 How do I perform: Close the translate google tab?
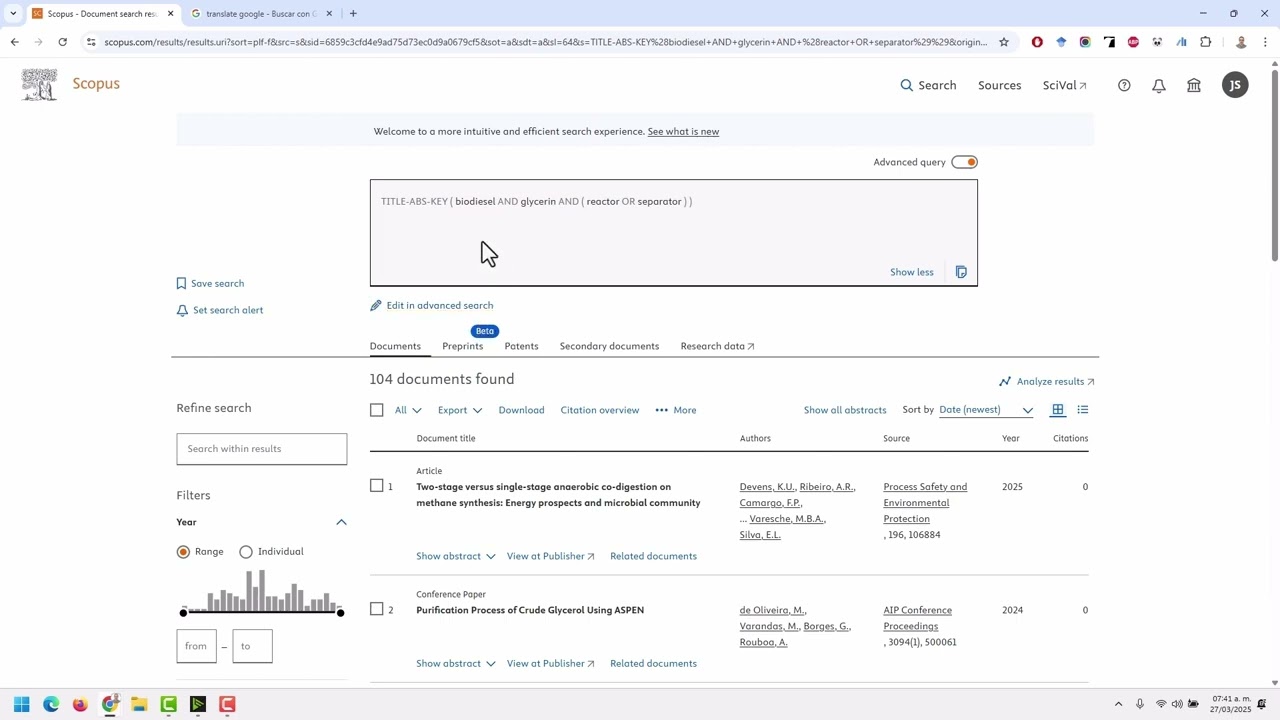pos(329,14)
